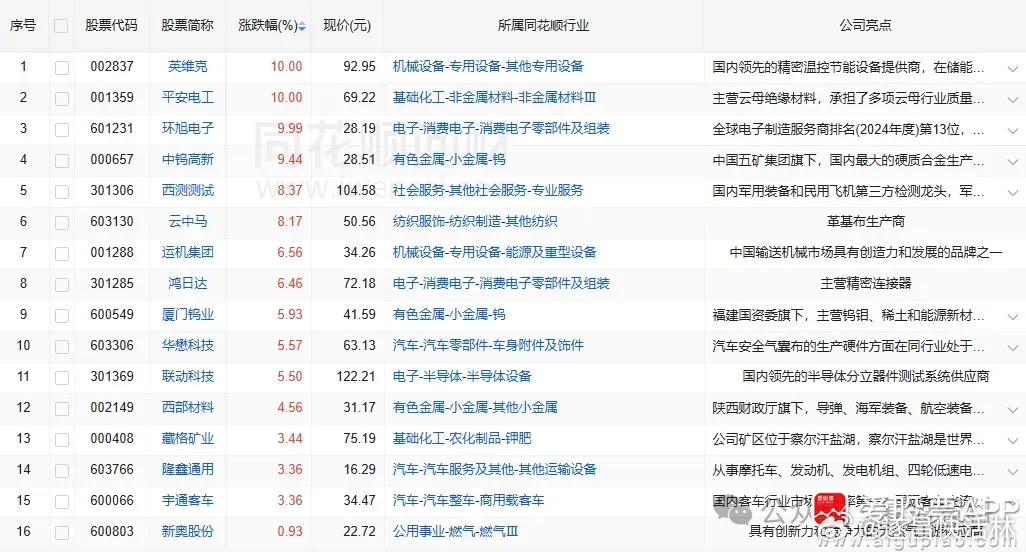Check the box for 英维克 row

tap(62, 67)
